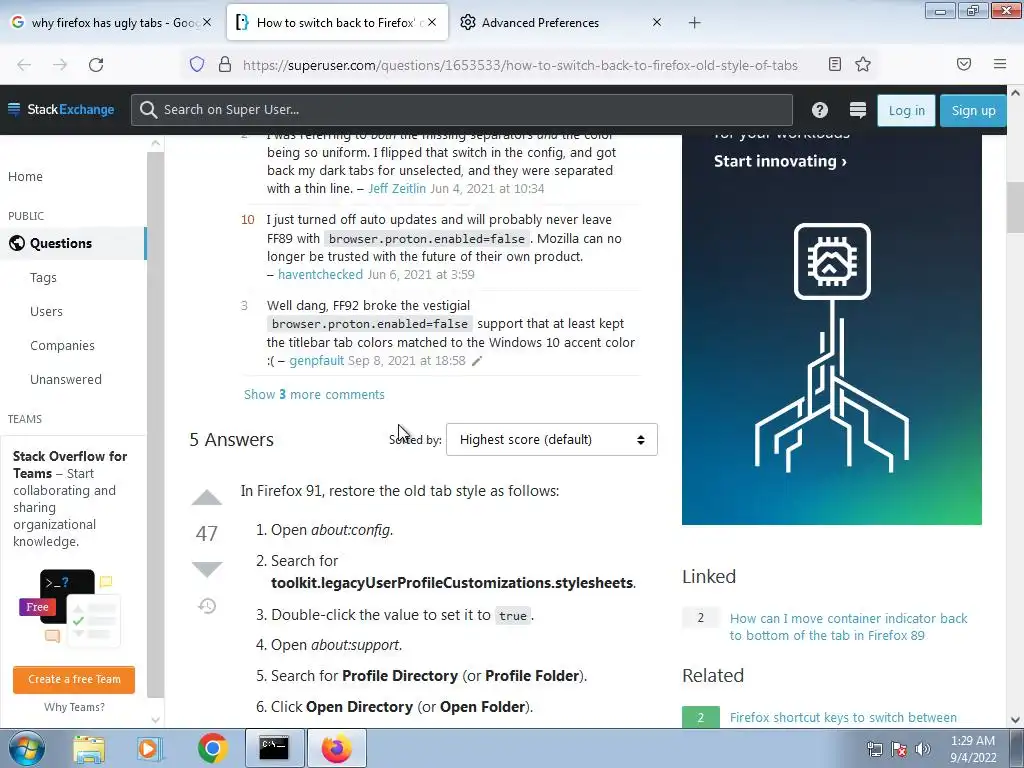Close the Google search tab

206,22
